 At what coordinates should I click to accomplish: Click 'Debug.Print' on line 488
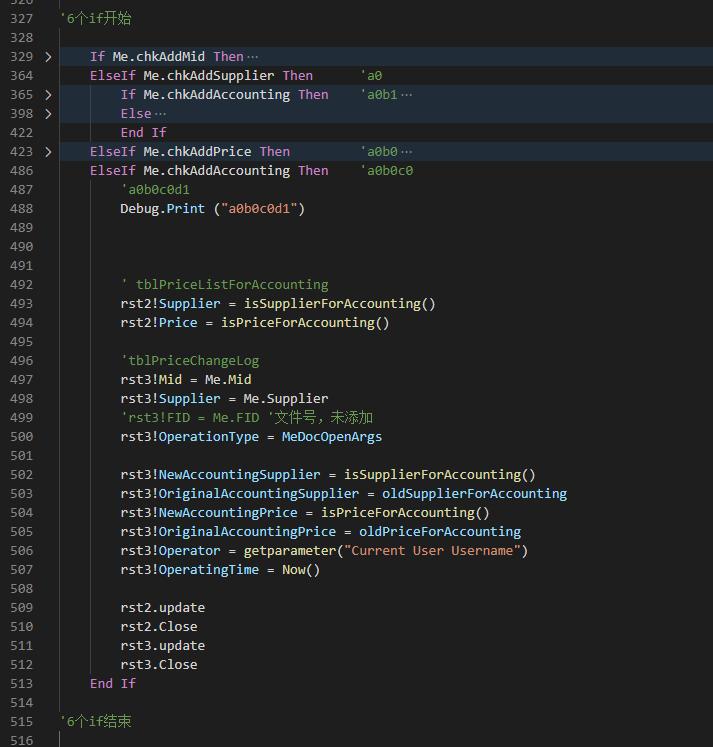(162, 209)
